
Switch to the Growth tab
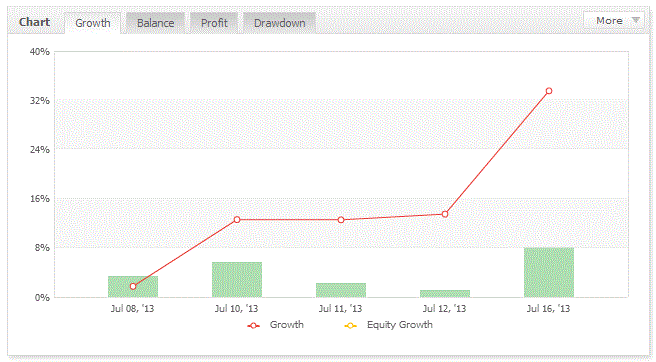coord(92,23)
